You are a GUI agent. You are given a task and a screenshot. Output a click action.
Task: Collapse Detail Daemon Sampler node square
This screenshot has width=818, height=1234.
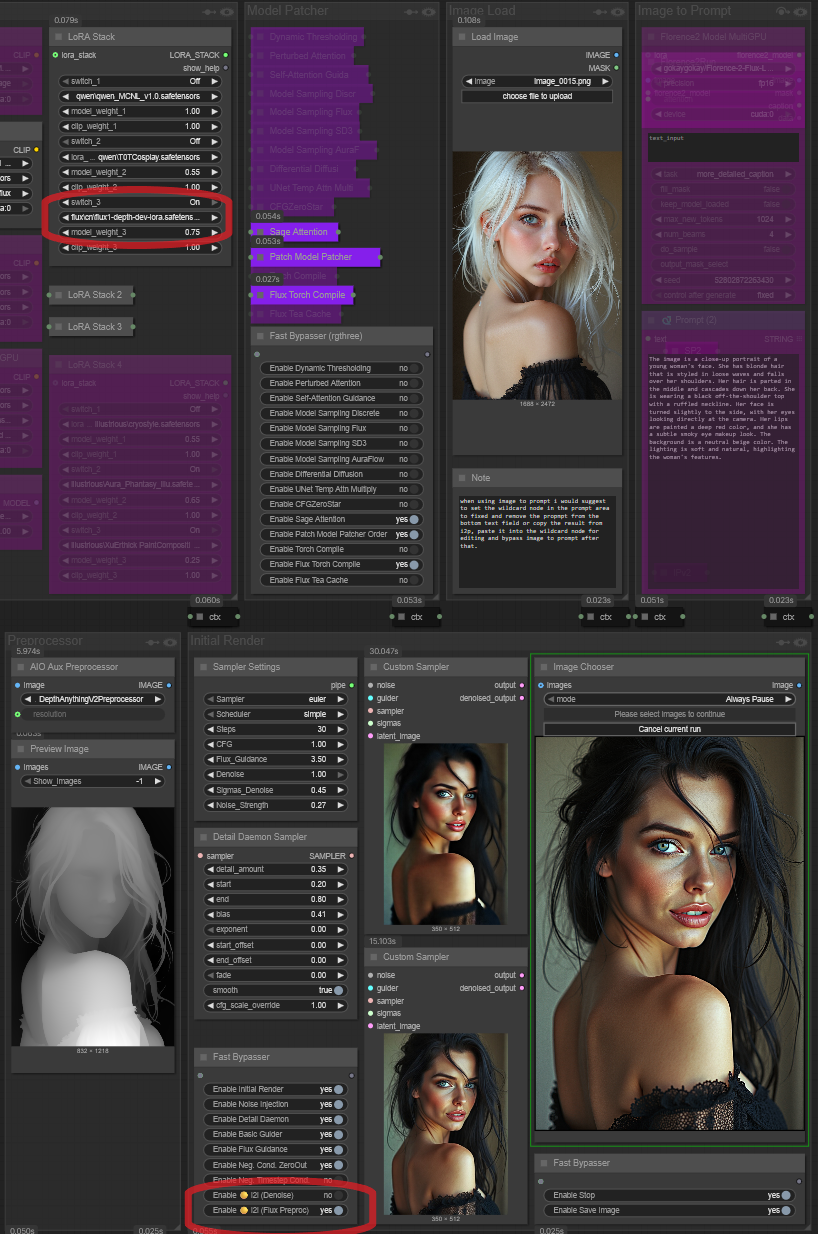click(203, 837)
